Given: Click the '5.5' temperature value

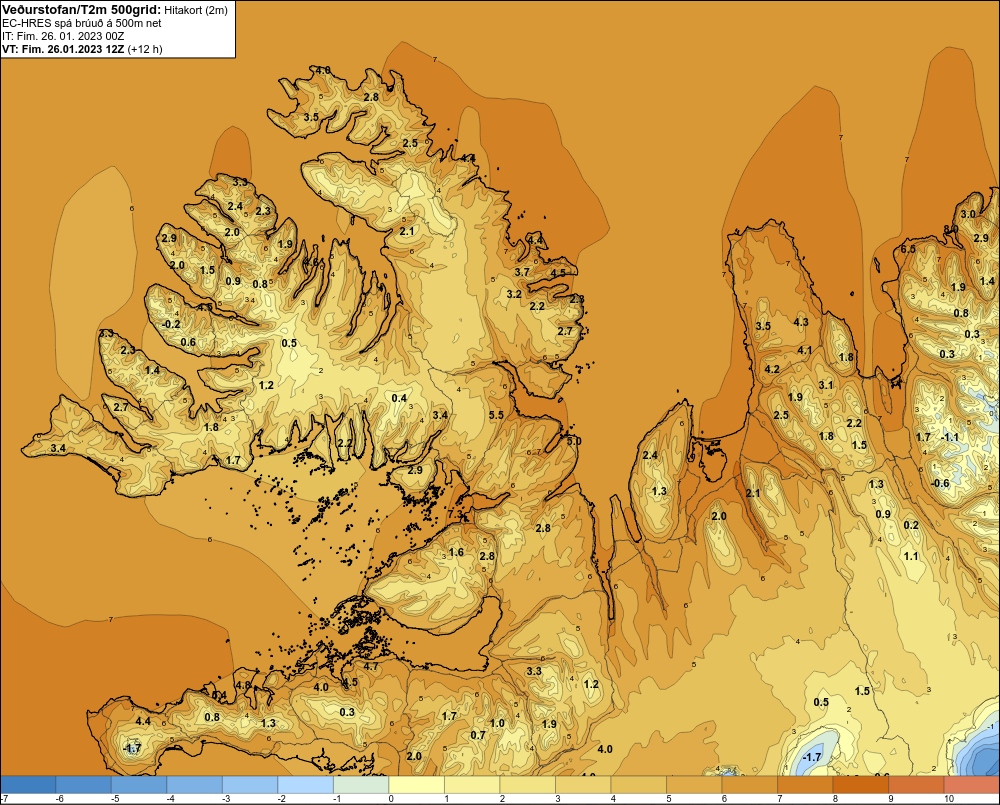Looking at the screenshot, I should pyautogui.click(x=496, y=415).
